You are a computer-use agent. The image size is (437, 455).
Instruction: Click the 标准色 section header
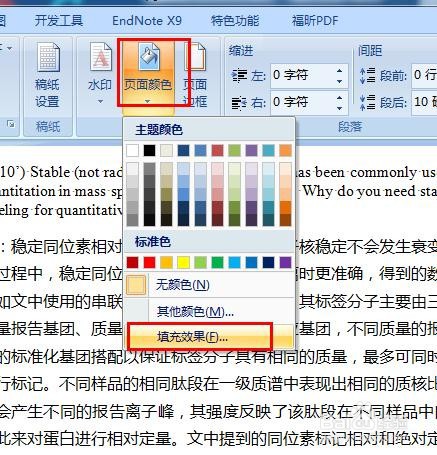[x=153, y=241]
